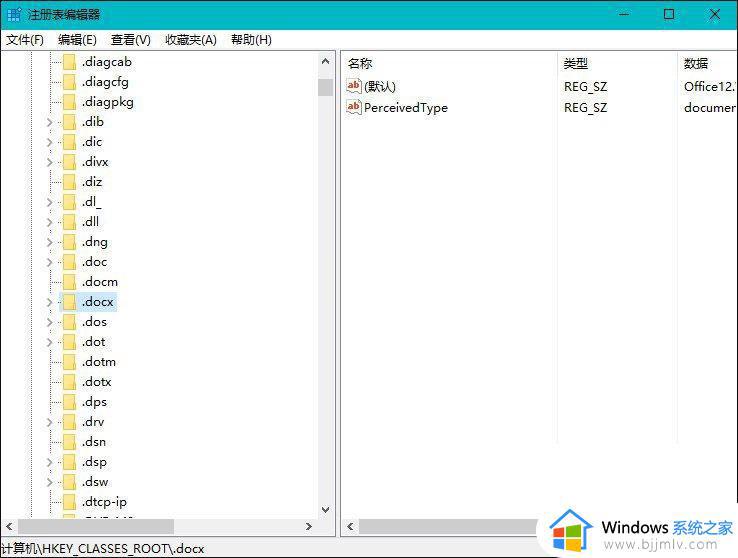738x558 pixels.
Task: Expand the .dot key
Action: pos(49,342)
